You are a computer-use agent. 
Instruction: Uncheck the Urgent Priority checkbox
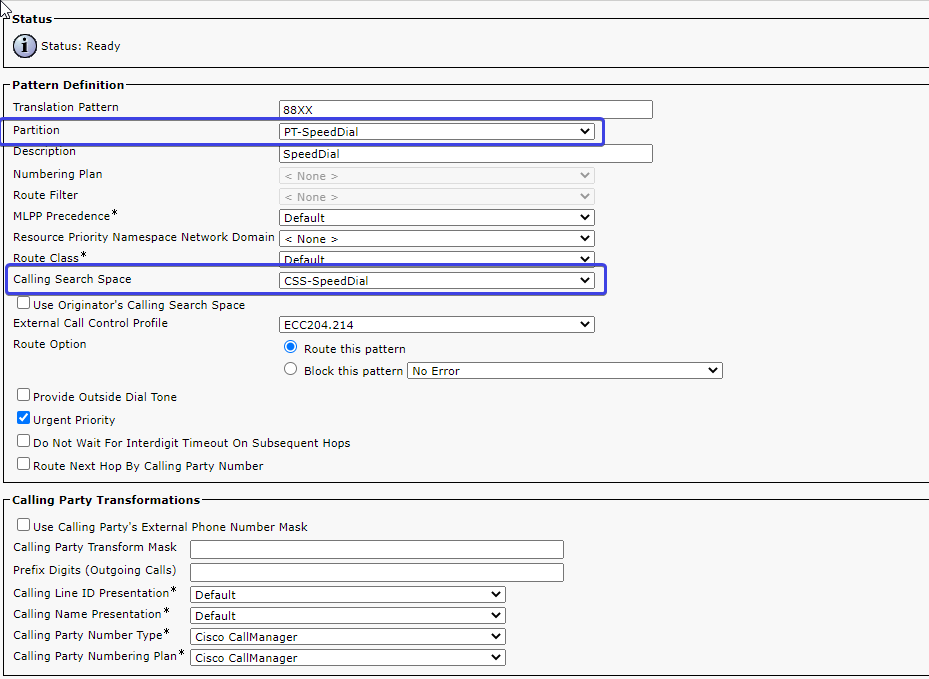pyautogui.click(x=24, y=419)
